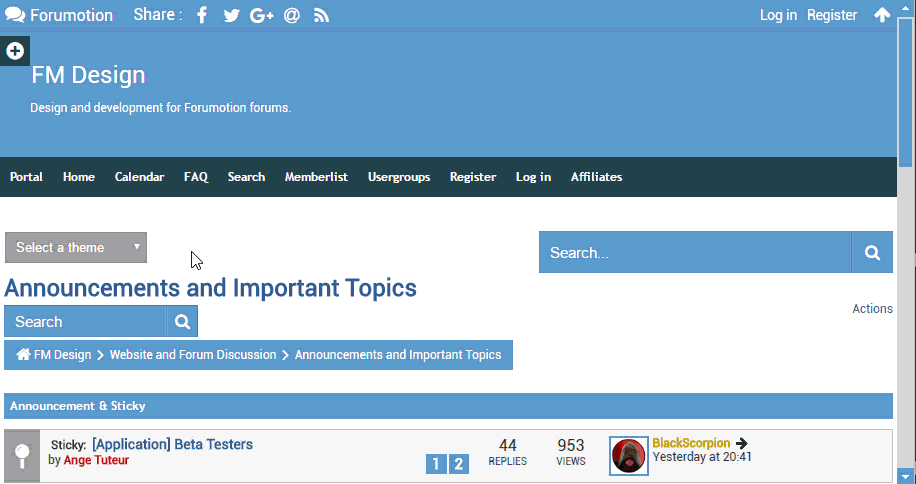Click the 44 REPLIES count
The height and width of the screenshot is (484, 916).
pos(508,452)
